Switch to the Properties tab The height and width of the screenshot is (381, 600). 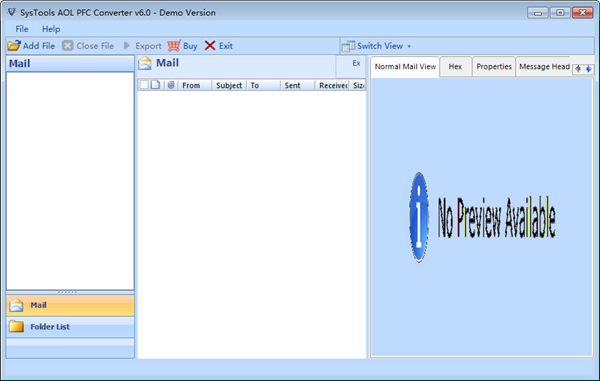pos(494,67)
